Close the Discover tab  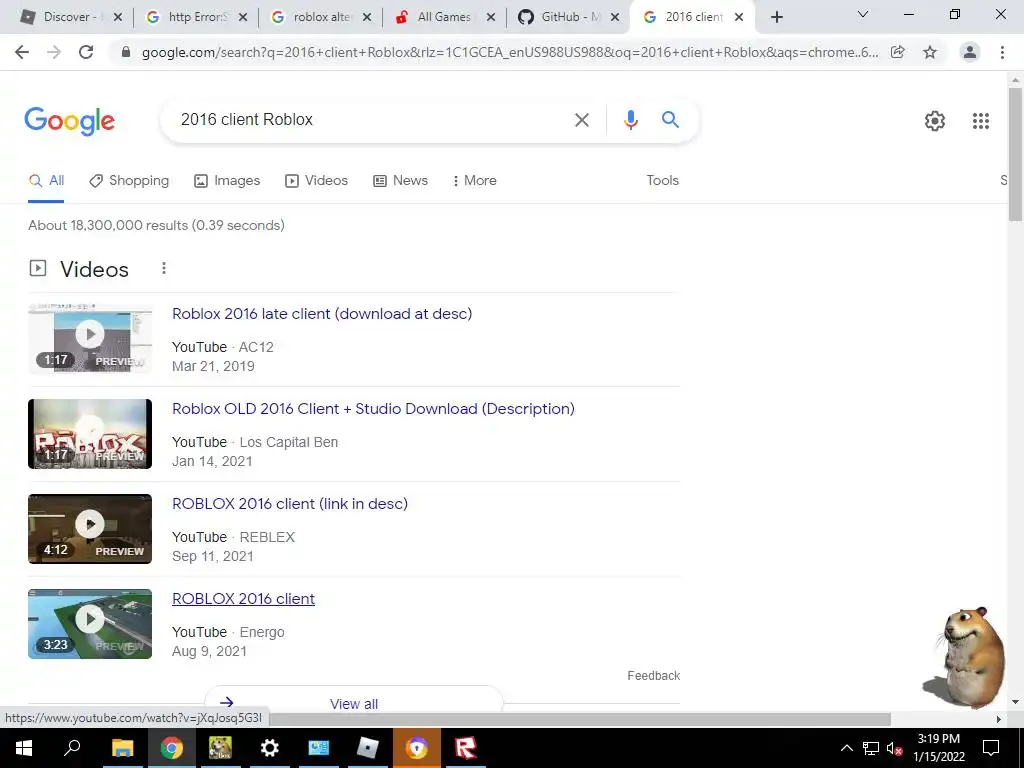(x=118, y=17)
